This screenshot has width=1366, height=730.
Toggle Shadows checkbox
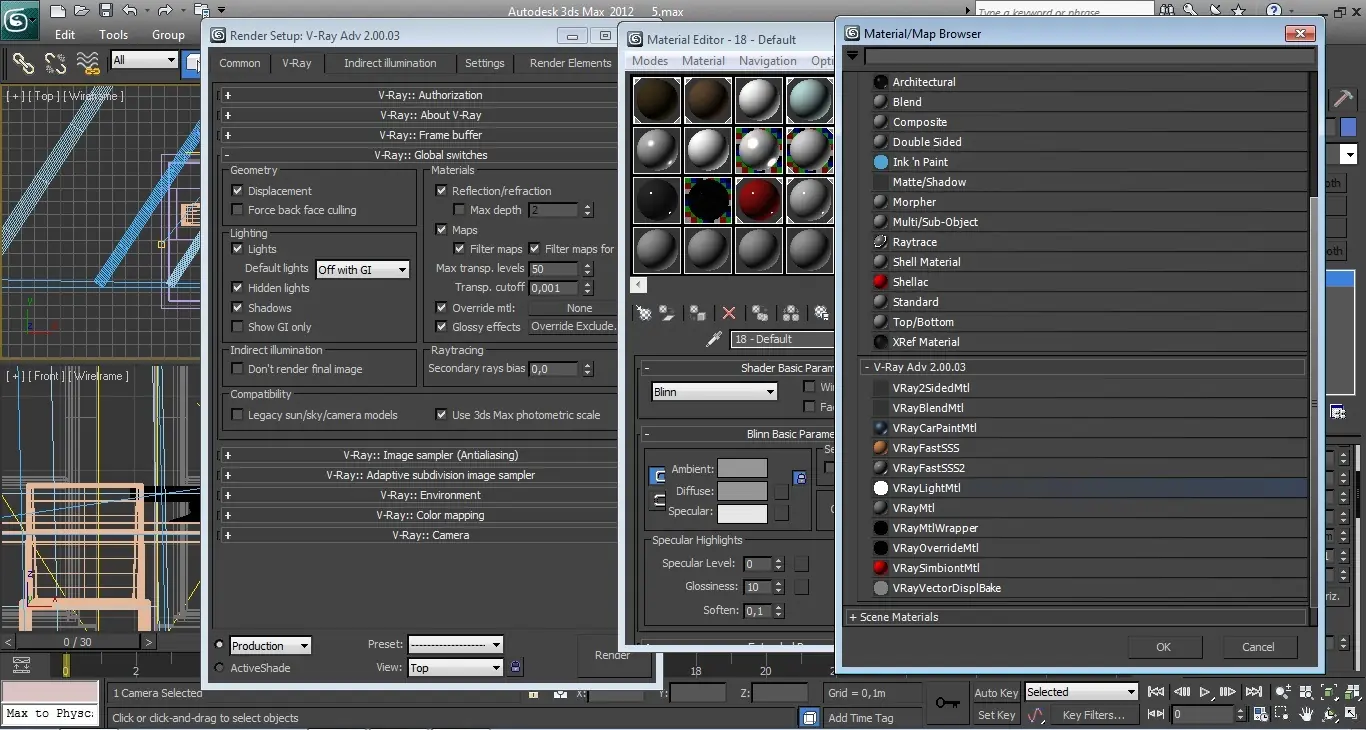(237, 308)
